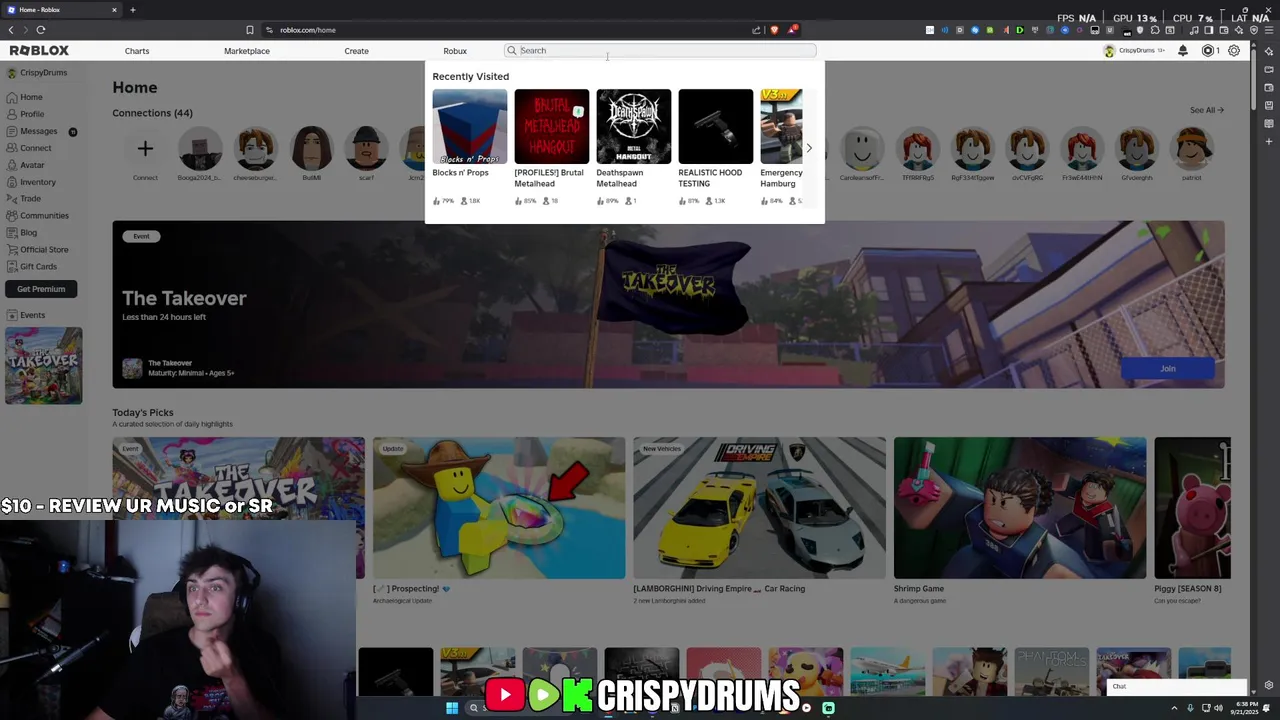
Task: Click the Windows Start button
Action: click(x=452, y=708)
